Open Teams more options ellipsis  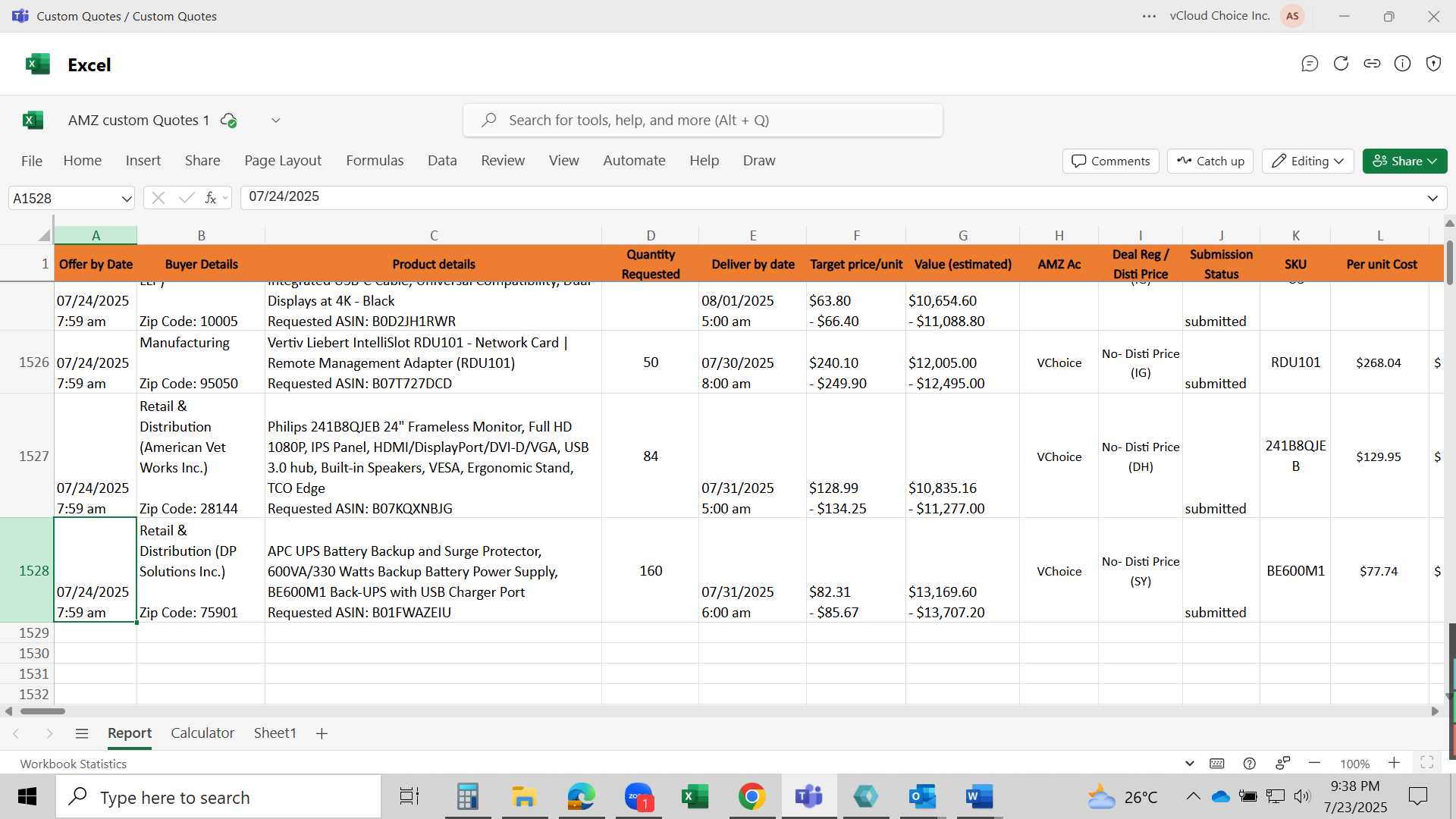tap(1149, 16)
